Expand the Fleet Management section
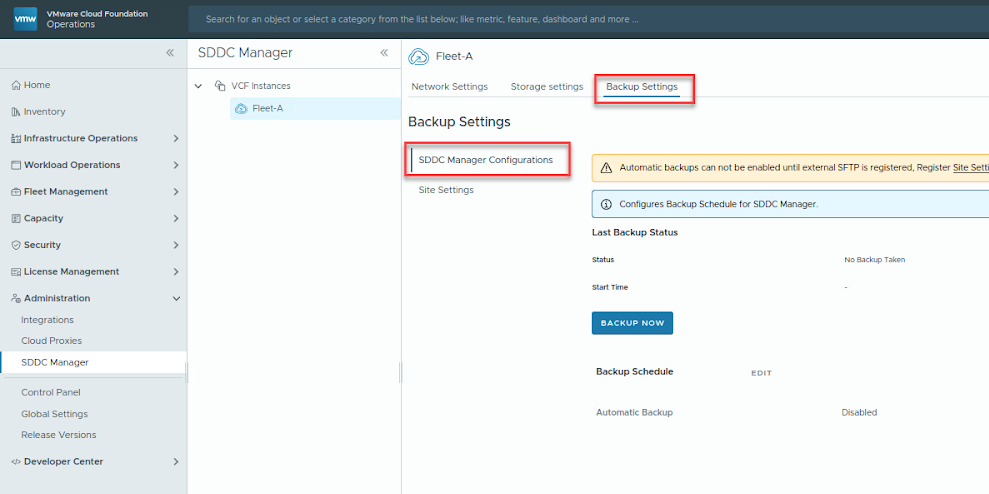The width and height of the screenshot is (989, 494). 176,192
